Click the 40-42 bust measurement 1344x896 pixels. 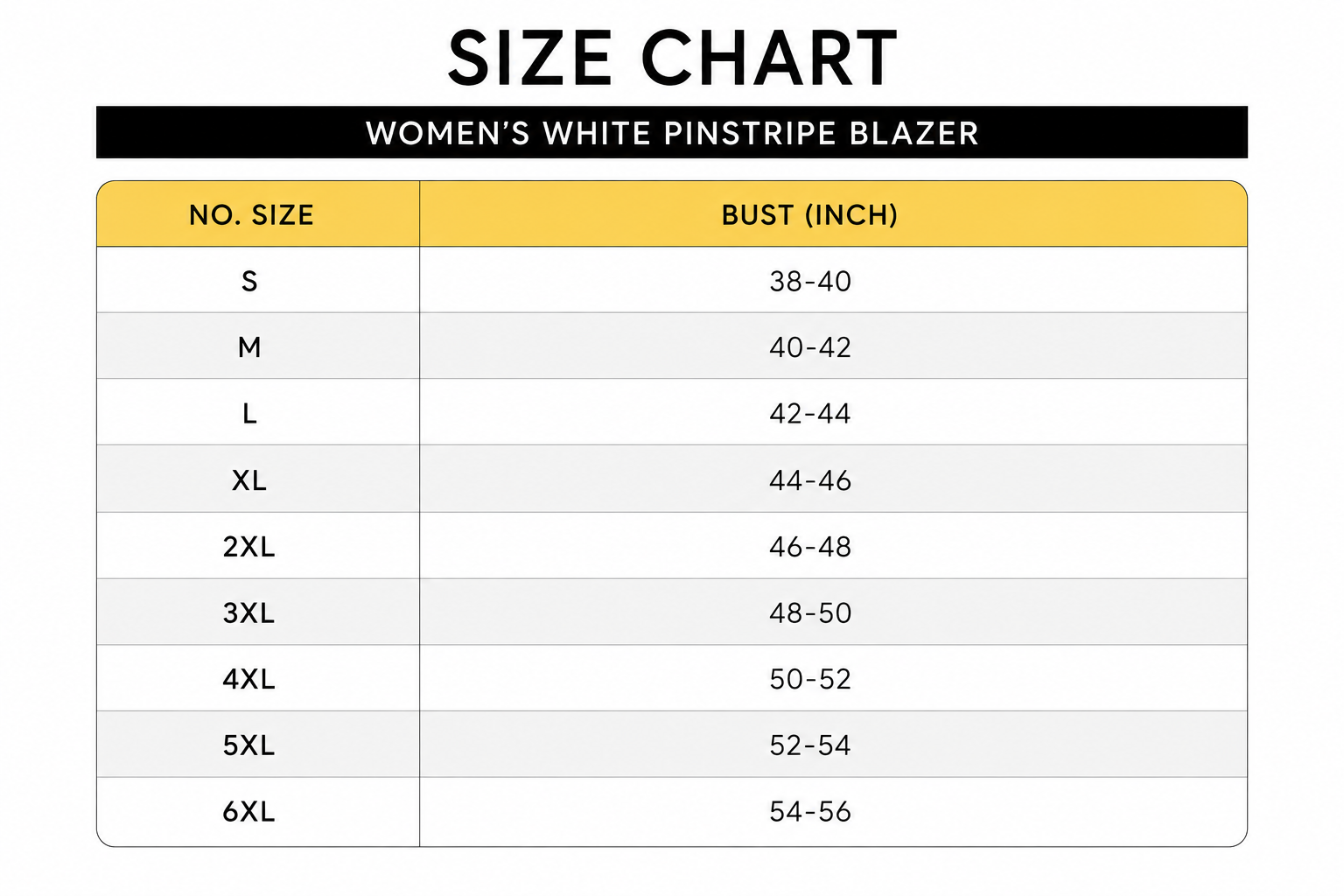(810, 347)
